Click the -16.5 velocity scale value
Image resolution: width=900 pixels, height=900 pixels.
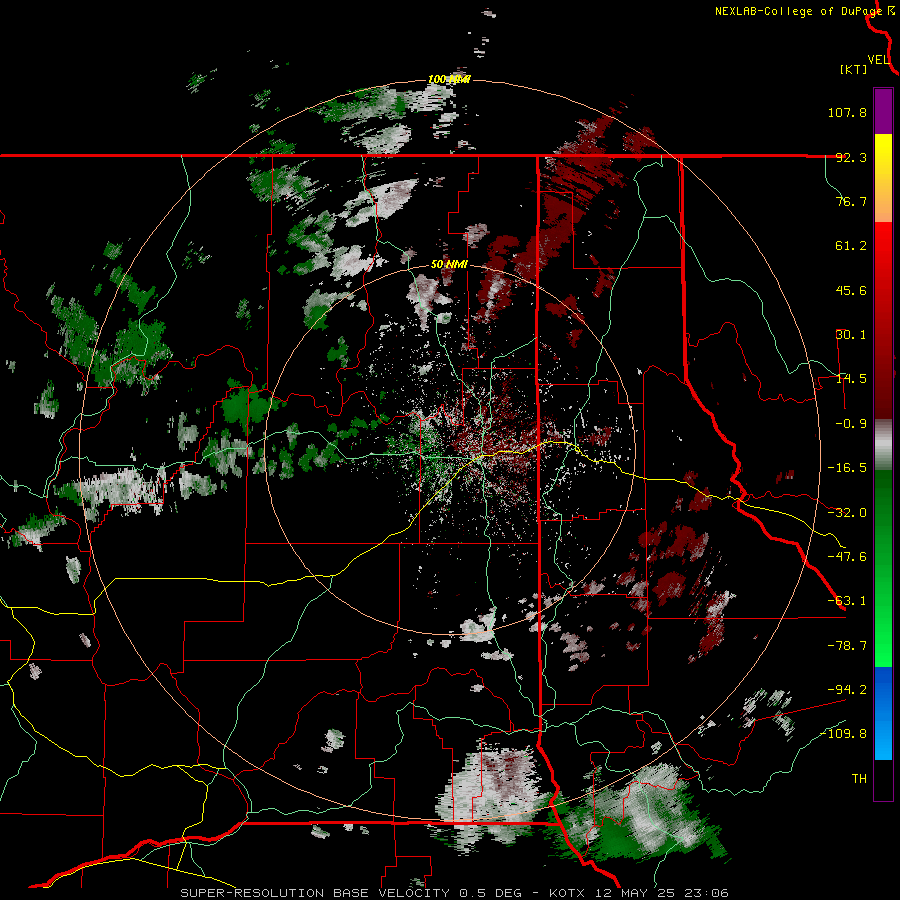click(x=847, y=468)
